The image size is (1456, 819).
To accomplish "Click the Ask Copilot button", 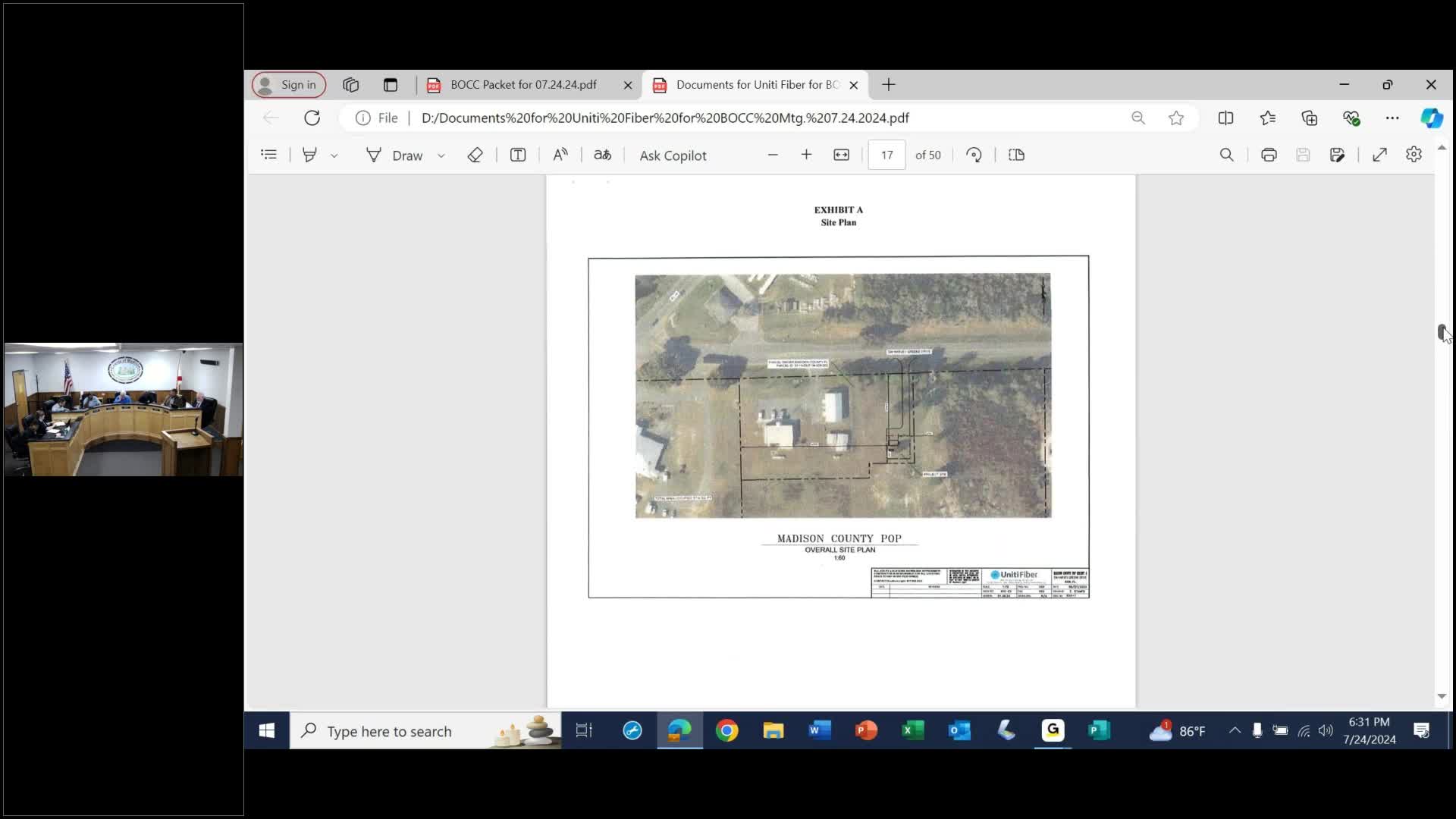I will coord(673,155).
